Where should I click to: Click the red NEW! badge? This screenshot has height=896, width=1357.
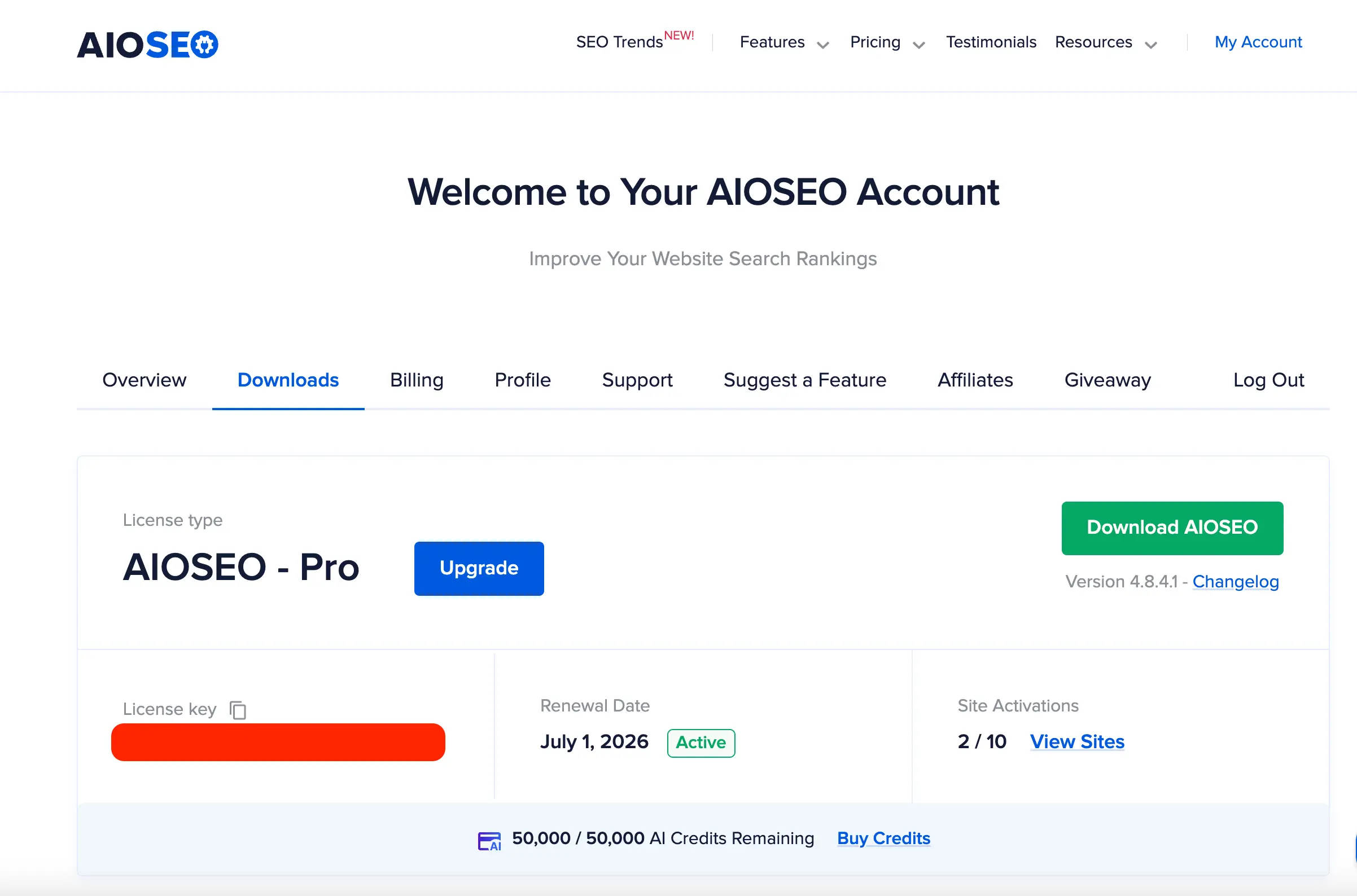pos(679,36)
